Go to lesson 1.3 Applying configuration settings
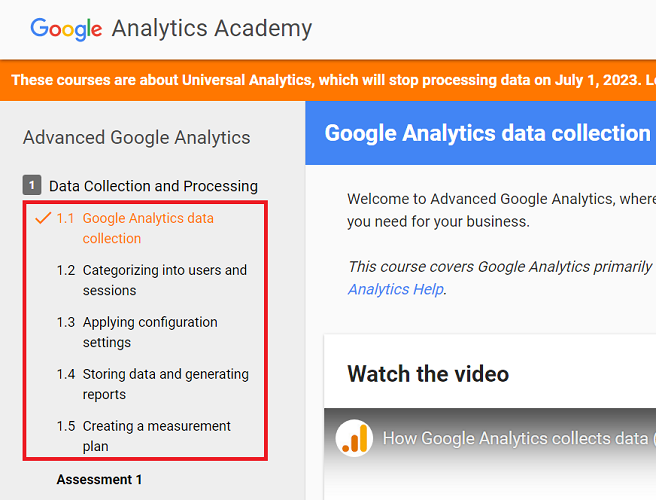 [150, 332]
